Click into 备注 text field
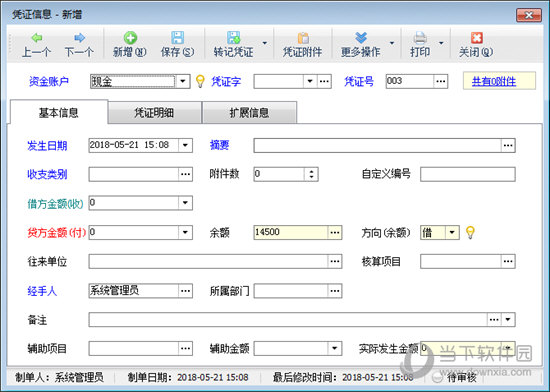Image resolution: width=550 pixels, height=392 pixels. click(288, 319)
